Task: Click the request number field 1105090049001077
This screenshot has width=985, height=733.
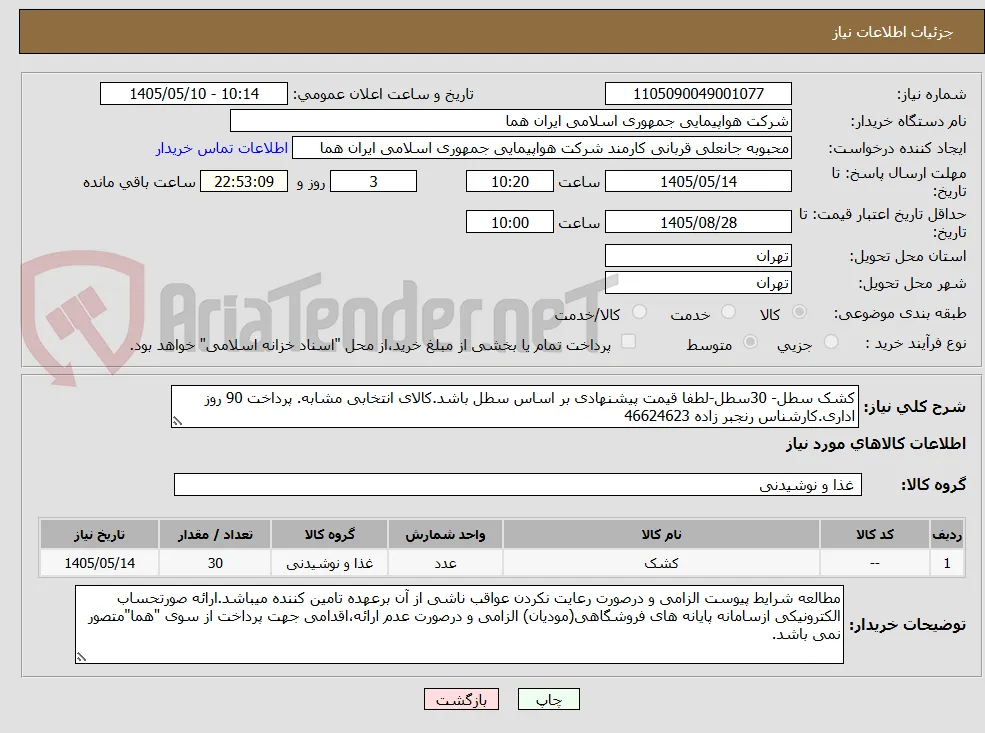Action: point(698,94)
